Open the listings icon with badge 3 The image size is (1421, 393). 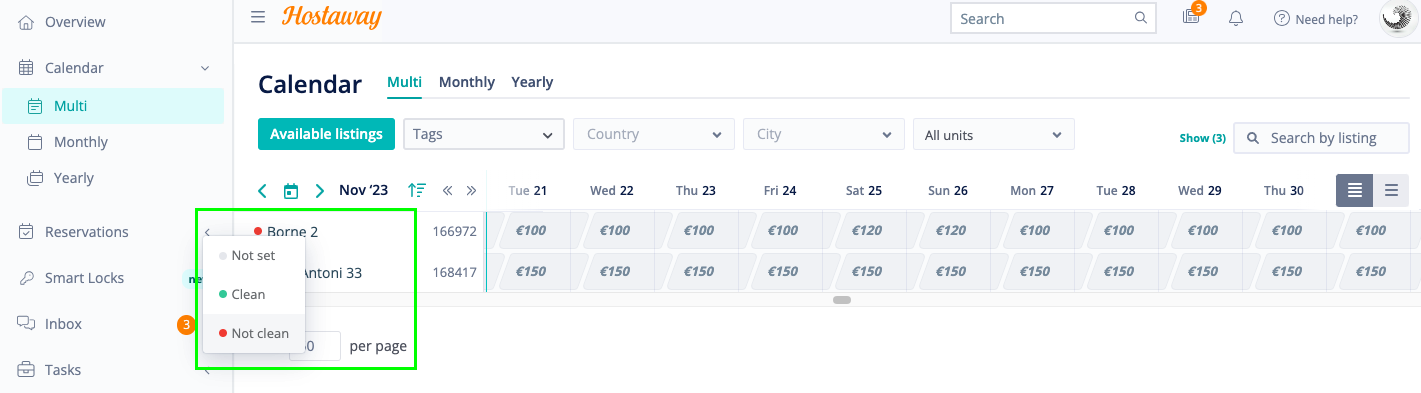pos(1190,17)
